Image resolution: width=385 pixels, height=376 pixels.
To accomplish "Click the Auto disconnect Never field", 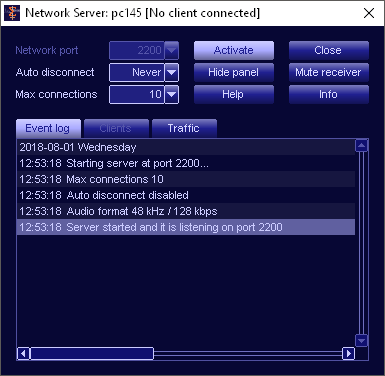I will 137,72.
